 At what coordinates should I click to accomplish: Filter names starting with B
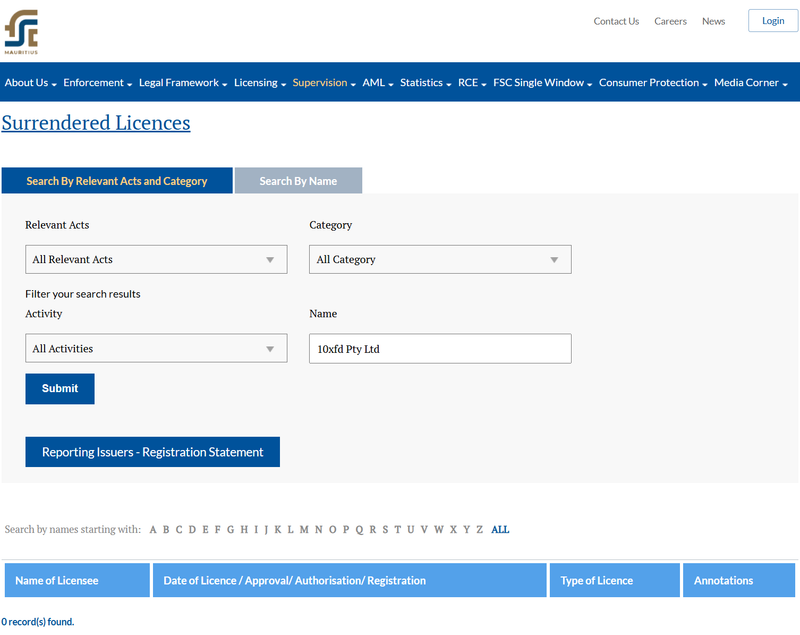[x=166, y=529]
